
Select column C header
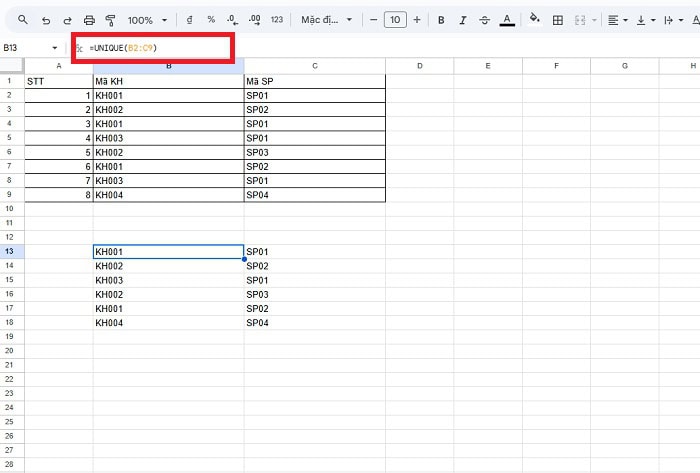[x=315, y=66]
